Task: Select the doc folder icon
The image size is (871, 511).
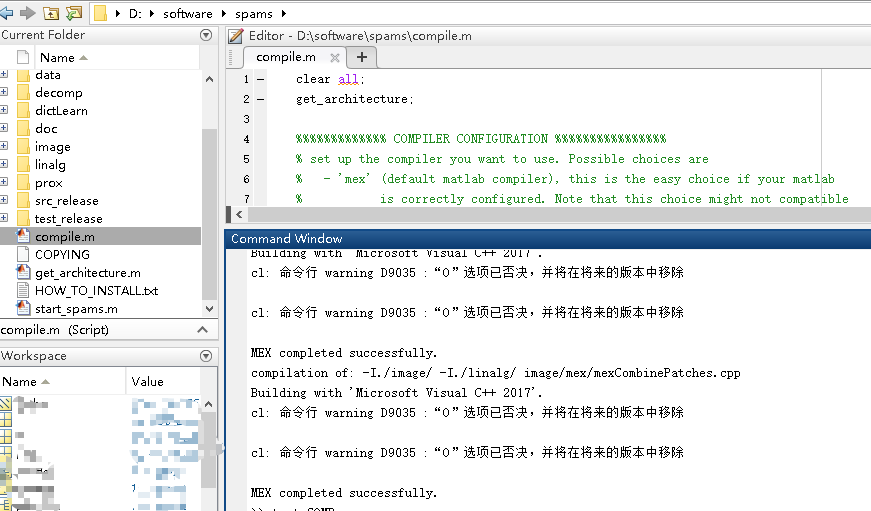Action: [x=23, y=128]
